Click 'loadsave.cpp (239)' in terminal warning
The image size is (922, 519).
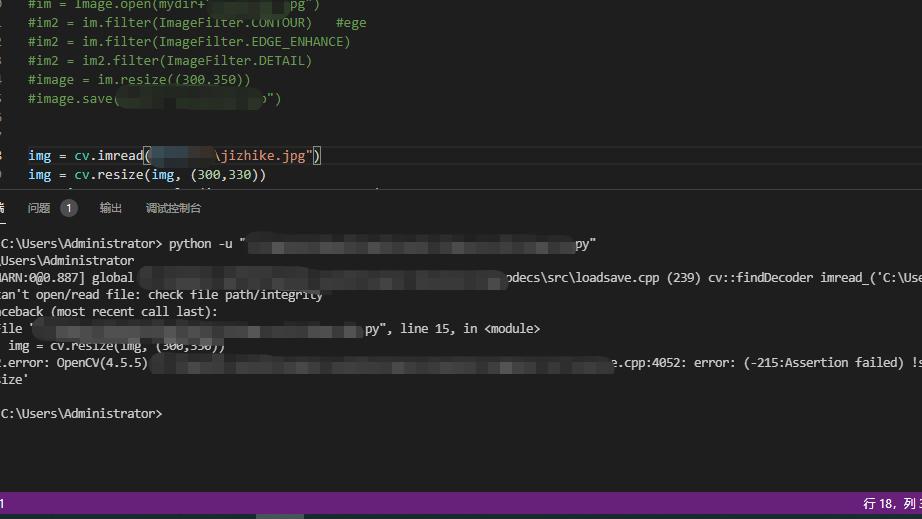[638, 278]
